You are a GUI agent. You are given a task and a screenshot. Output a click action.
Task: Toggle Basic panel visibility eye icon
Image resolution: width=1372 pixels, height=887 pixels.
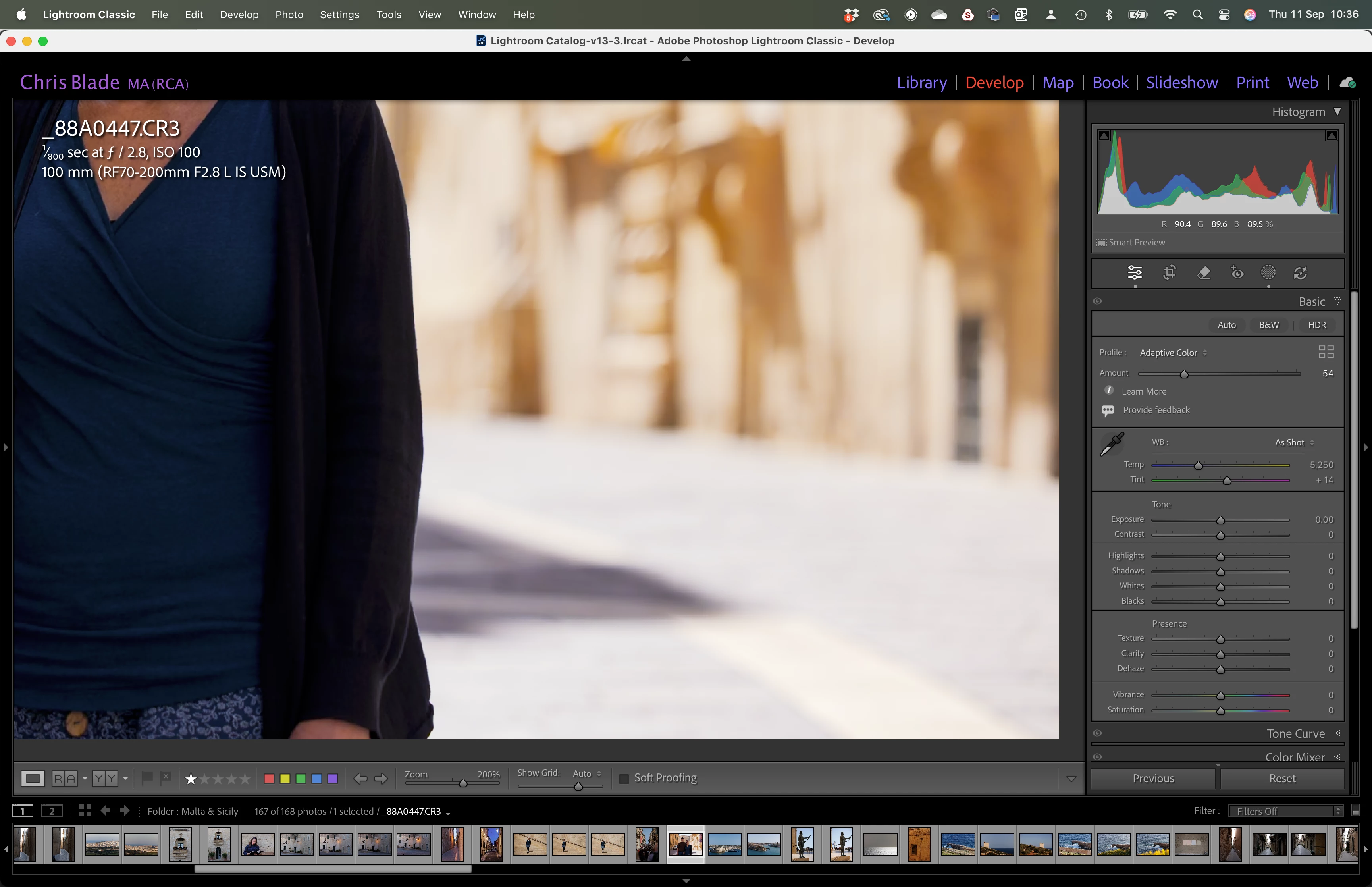[x=1097, y=301]
